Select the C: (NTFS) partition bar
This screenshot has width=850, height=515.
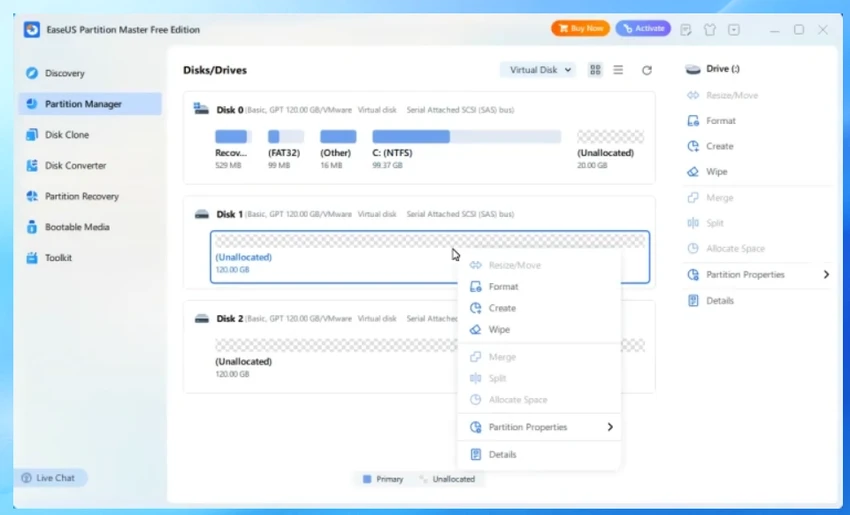click(x=466, y=137)
